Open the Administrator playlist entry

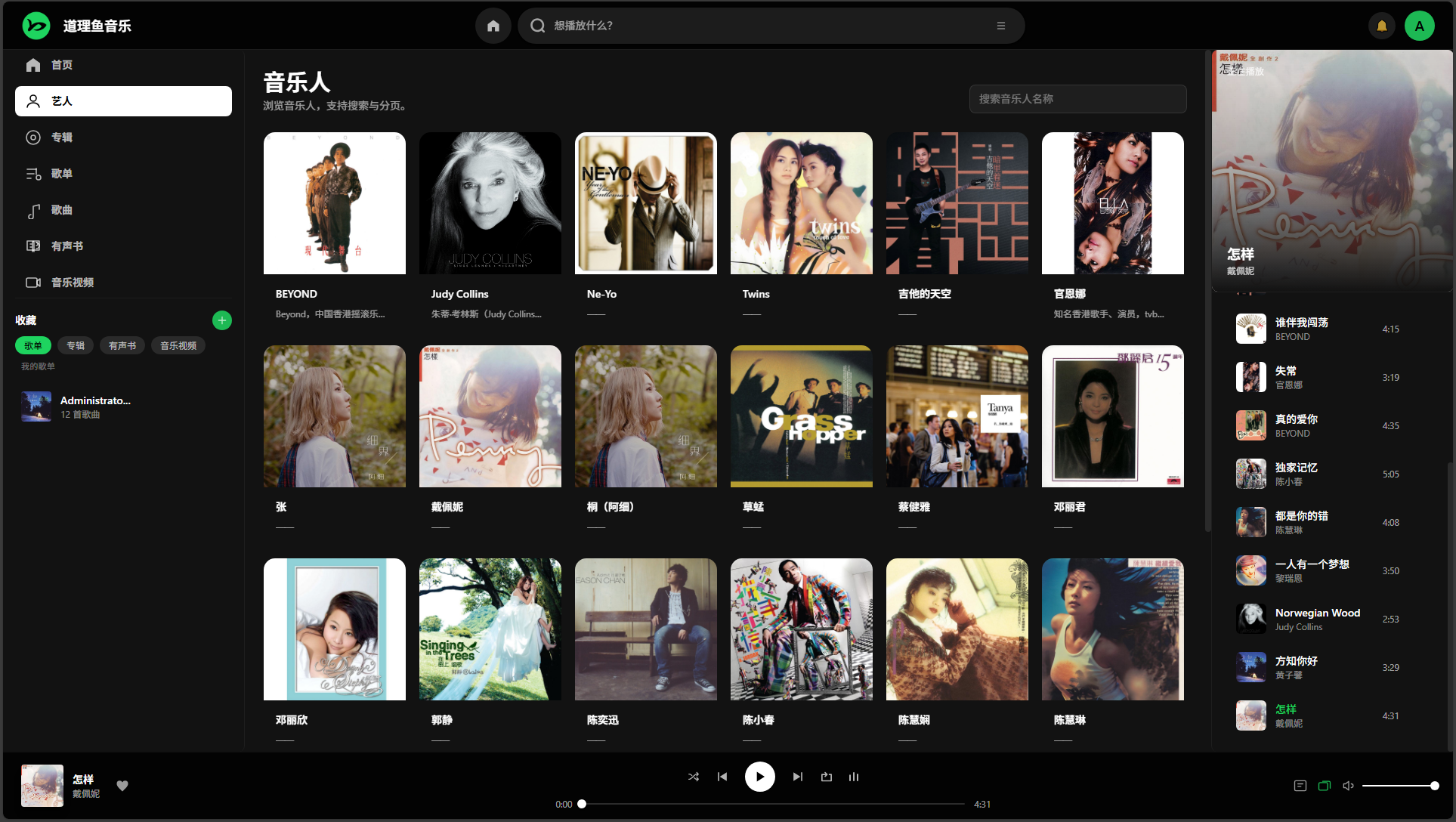(x=94, y=406)
